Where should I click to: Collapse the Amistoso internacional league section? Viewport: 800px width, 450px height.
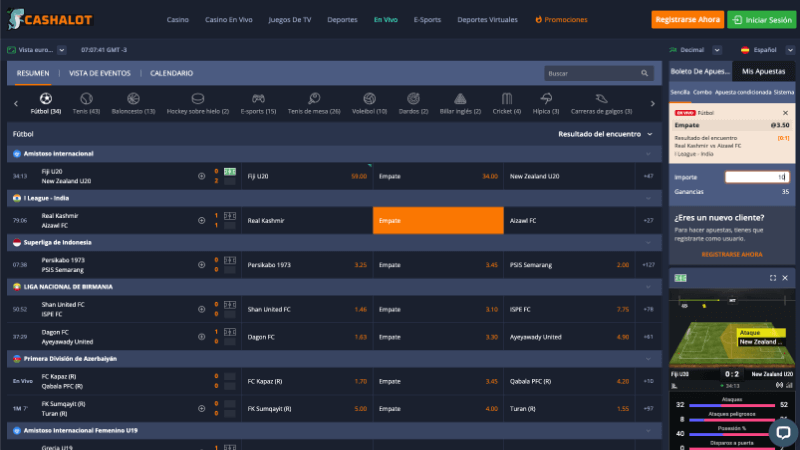[648, 154]
